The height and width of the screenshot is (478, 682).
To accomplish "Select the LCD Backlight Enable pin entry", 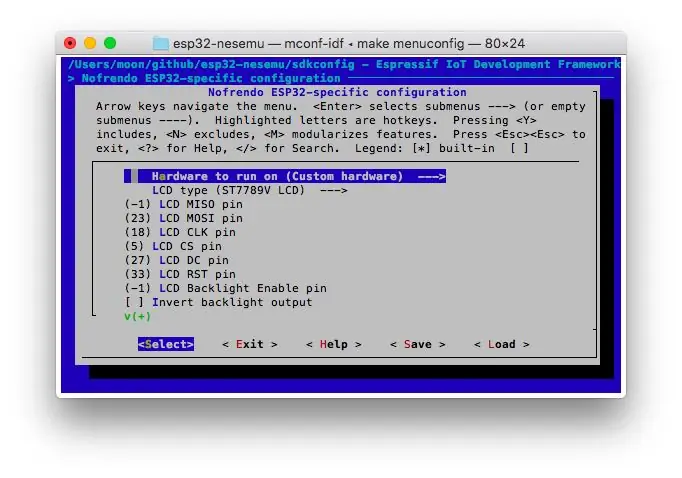I will tap(225, 288).
